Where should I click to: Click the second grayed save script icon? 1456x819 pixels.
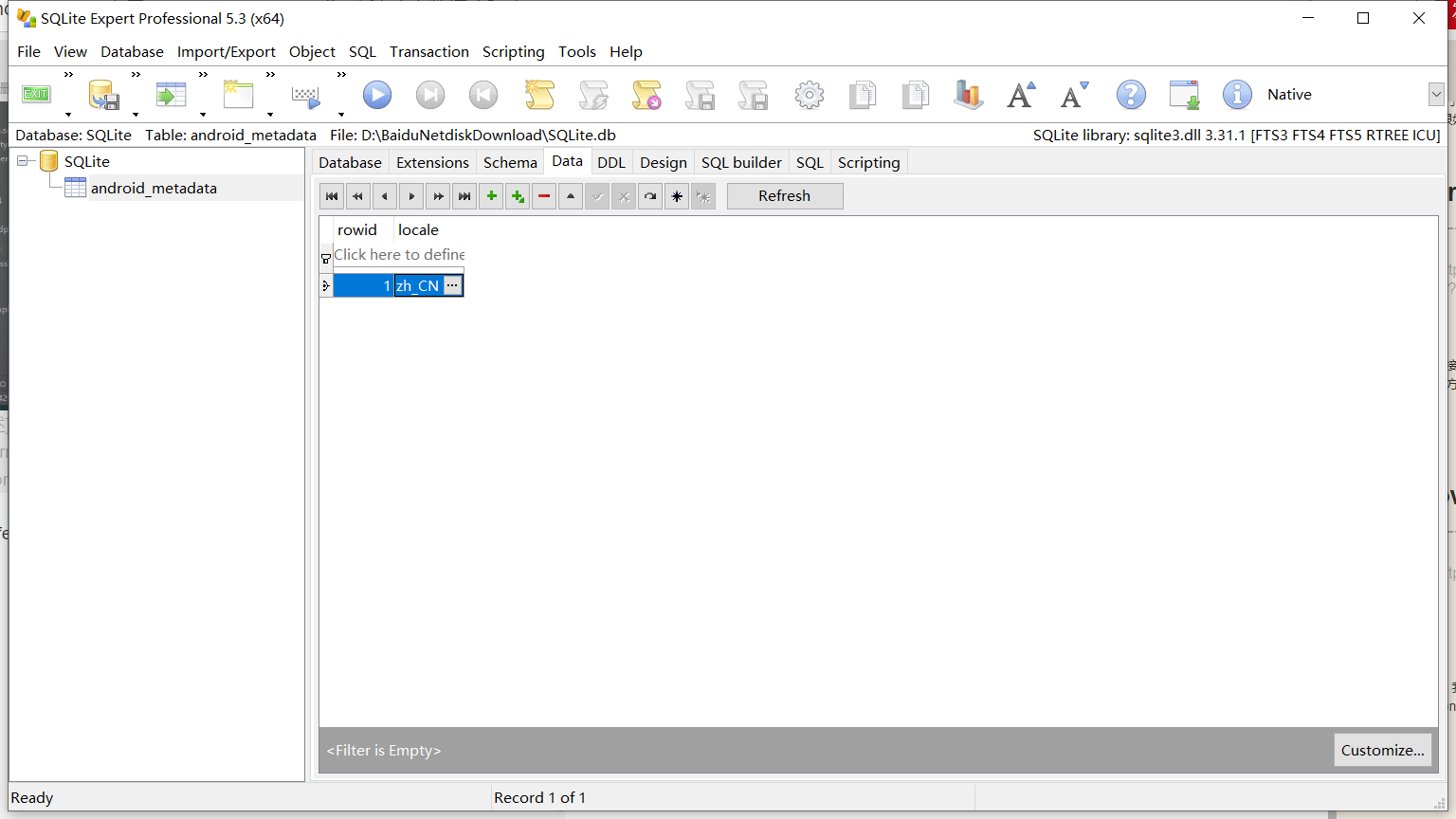point(754,95)
